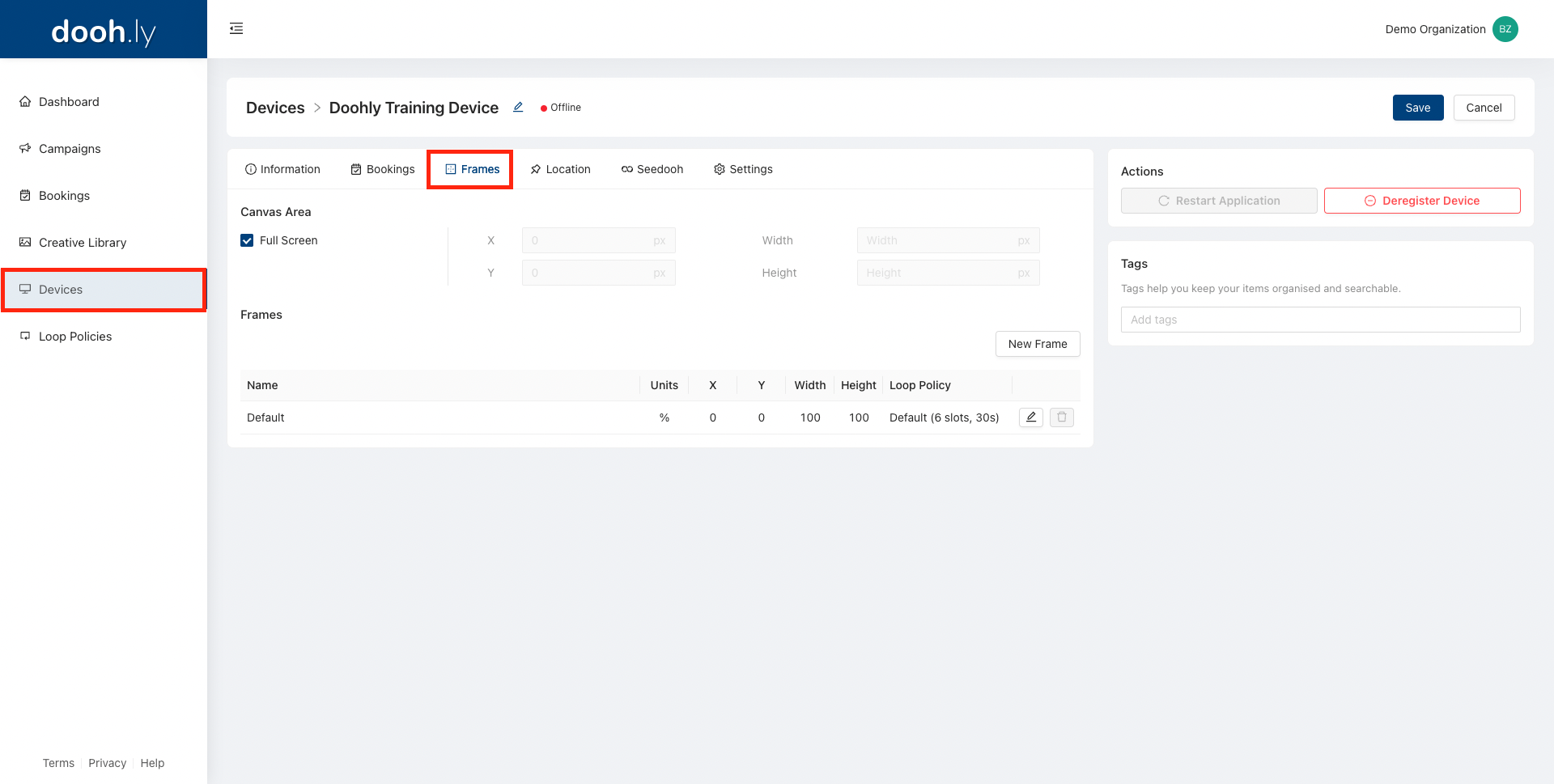Click the Add tags input field
The height and width of the screenshot is (784, 1554).
(1319, 320)
